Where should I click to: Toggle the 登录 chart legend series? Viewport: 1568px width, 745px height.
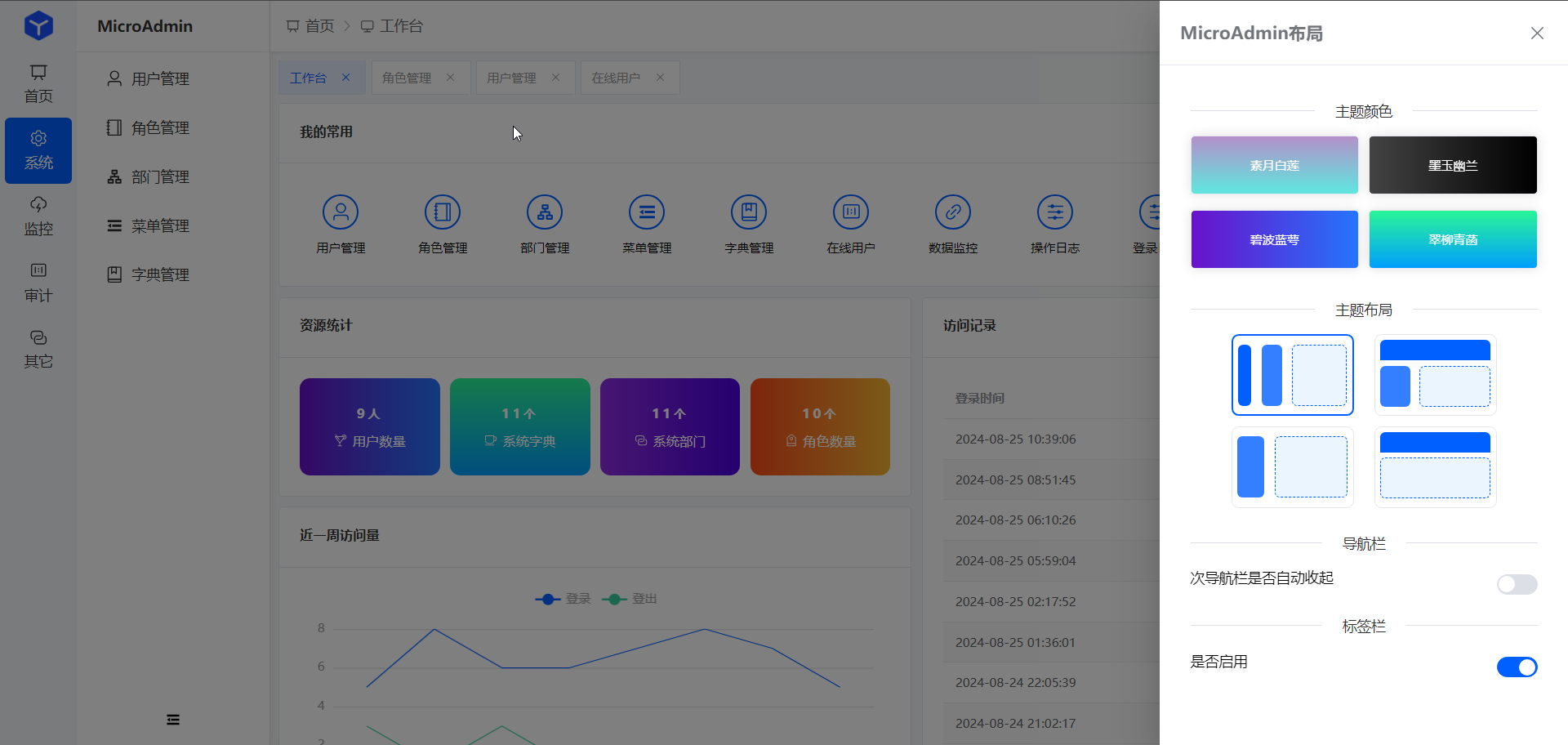click(x=563, y=599)
